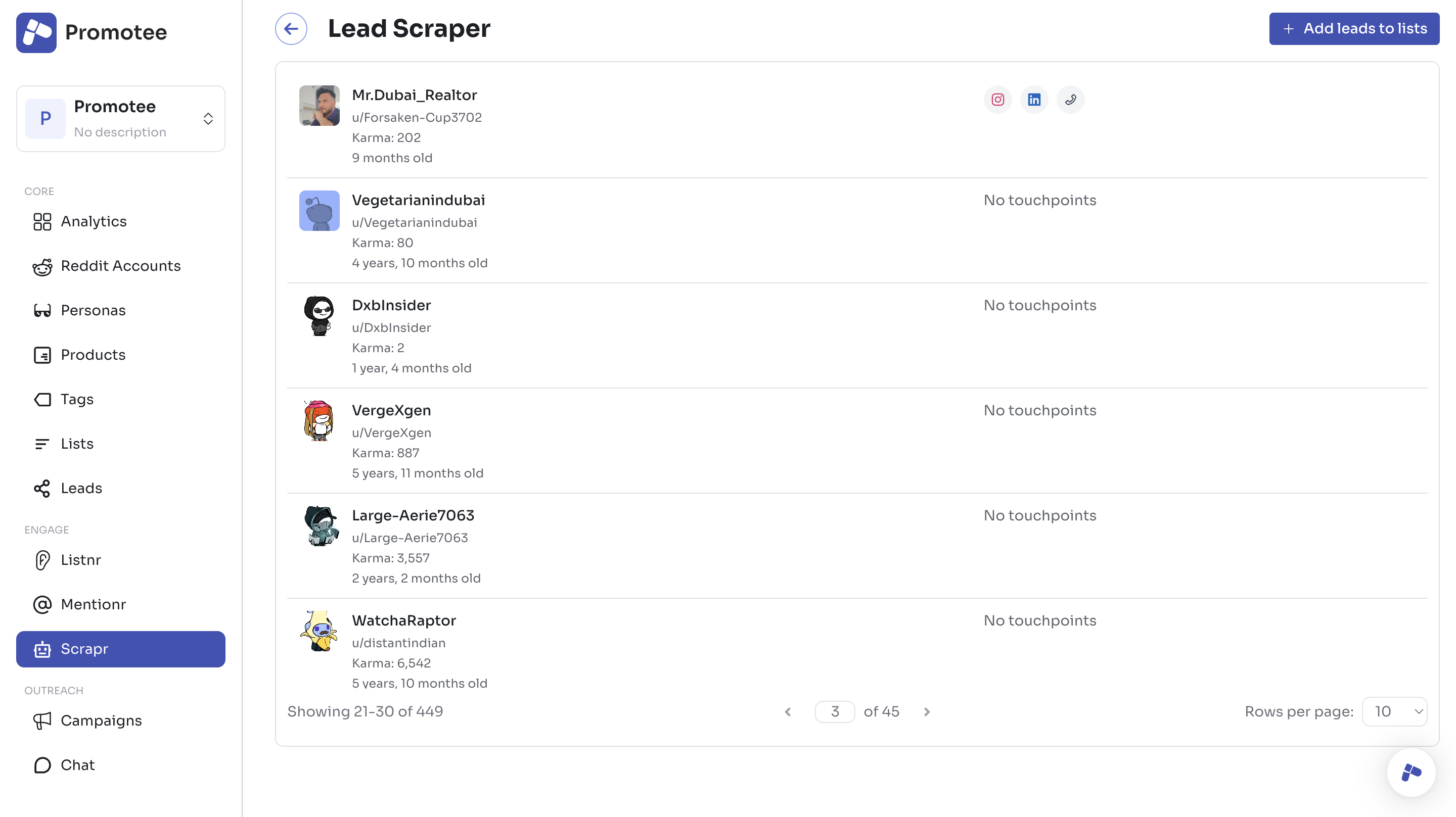1456x817 pixels.
Task: Select the Mentionr menu item
Action: pos(93,605)
